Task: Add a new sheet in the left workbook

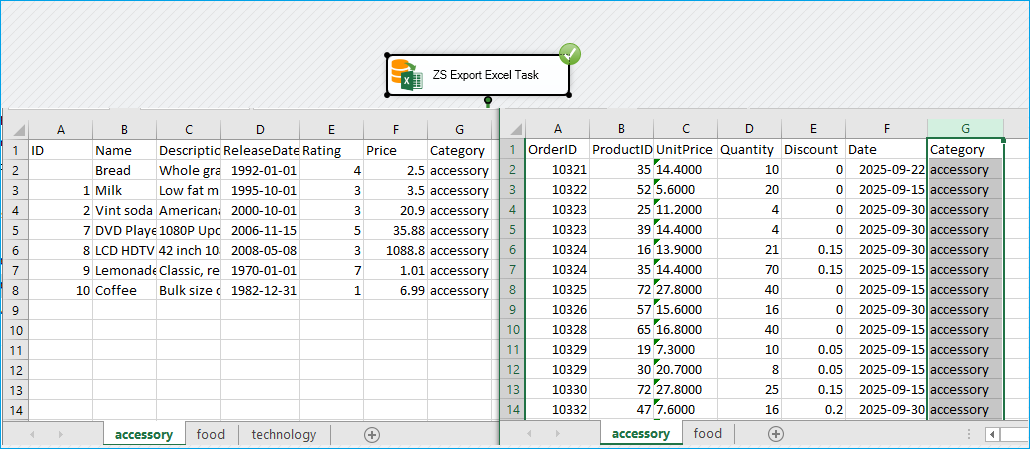Action: click(372, 435)
